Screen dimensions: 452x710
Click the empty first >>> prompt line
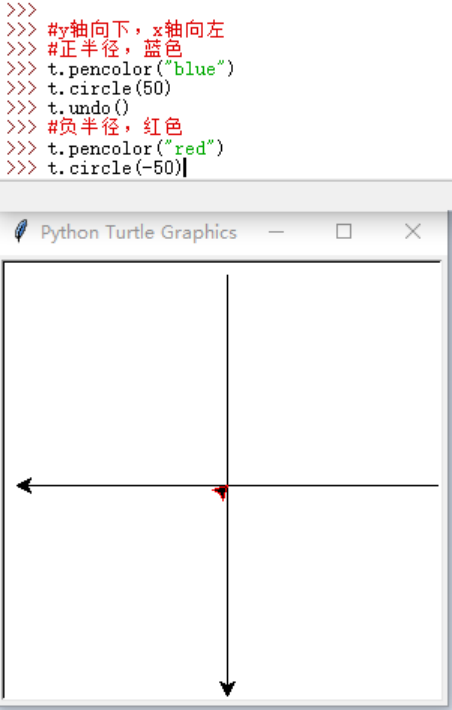coord(21,10)
